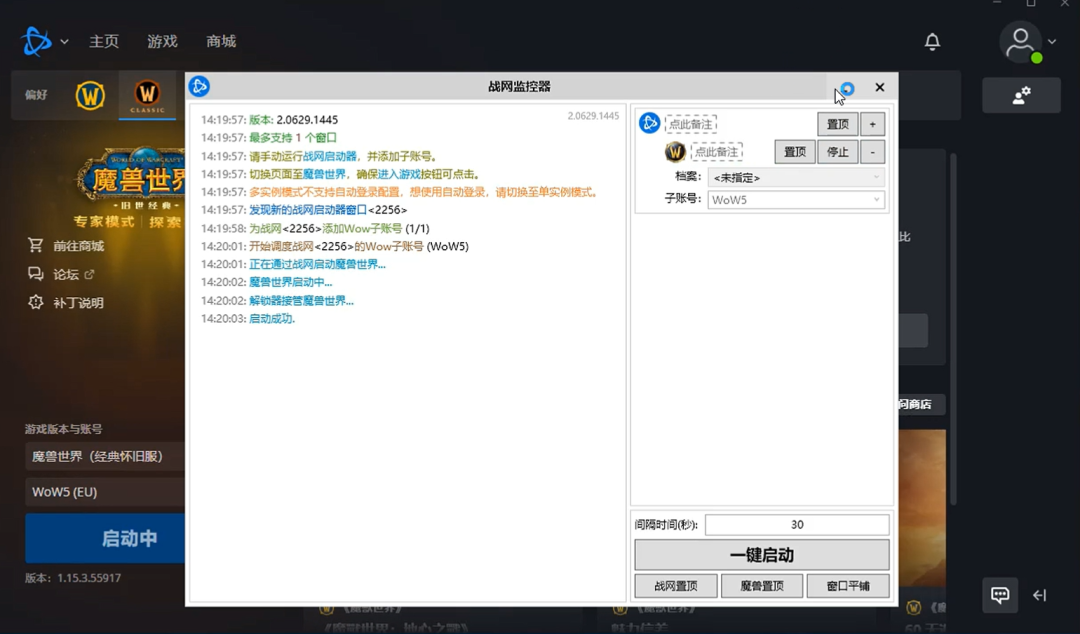Click the plus button to add sub-account
Viewport: 1080px width, 634px height.
[873, 124]
